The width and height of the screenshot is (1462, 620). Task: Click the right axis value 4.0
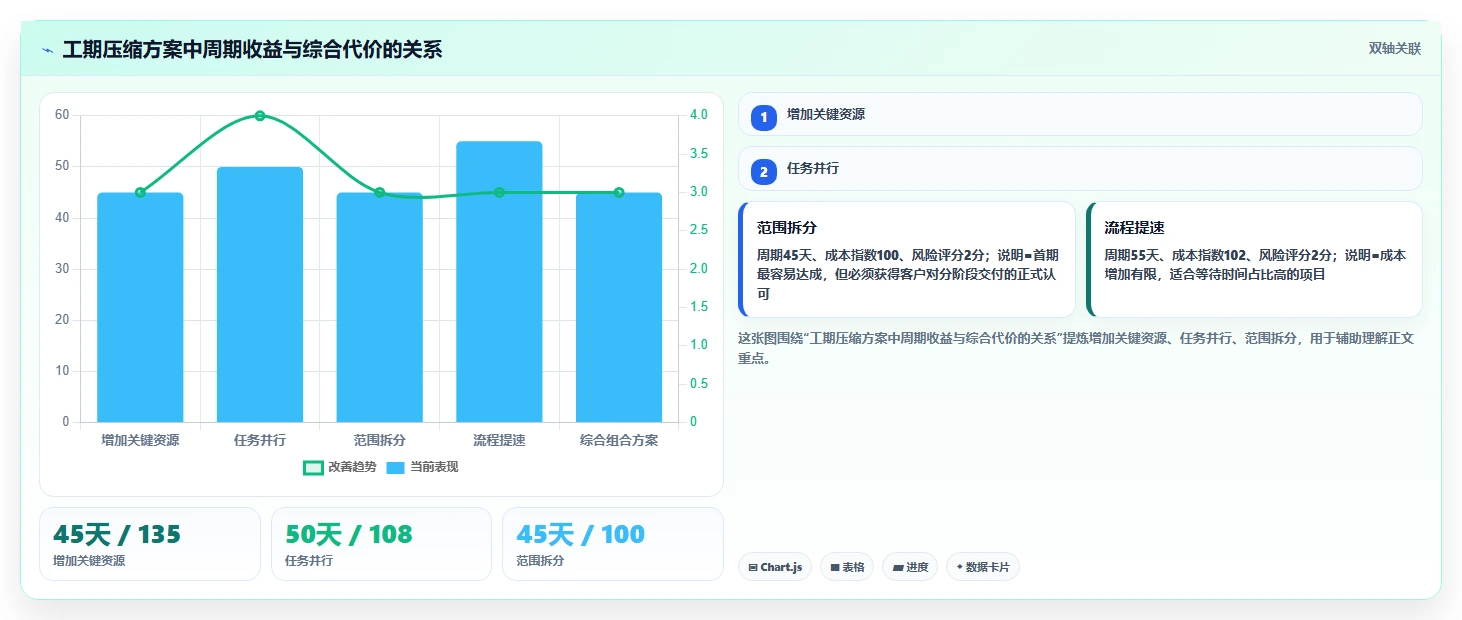(698, 115)
